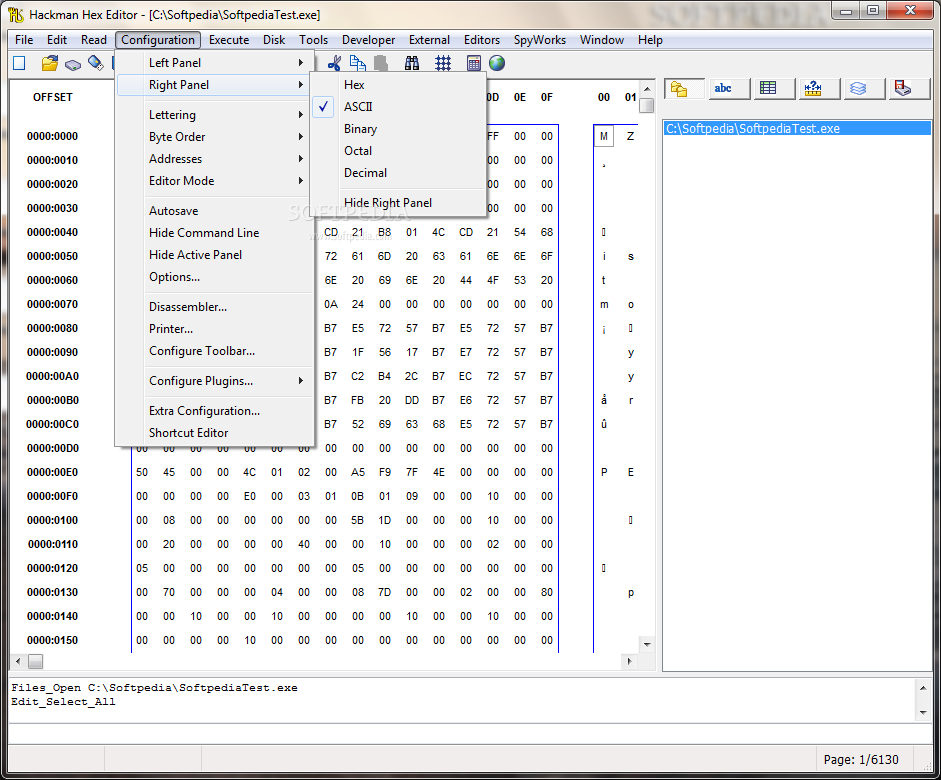
Task: Click the hex editor vertical scrollbar thumb
Action: tap(646, 106)
